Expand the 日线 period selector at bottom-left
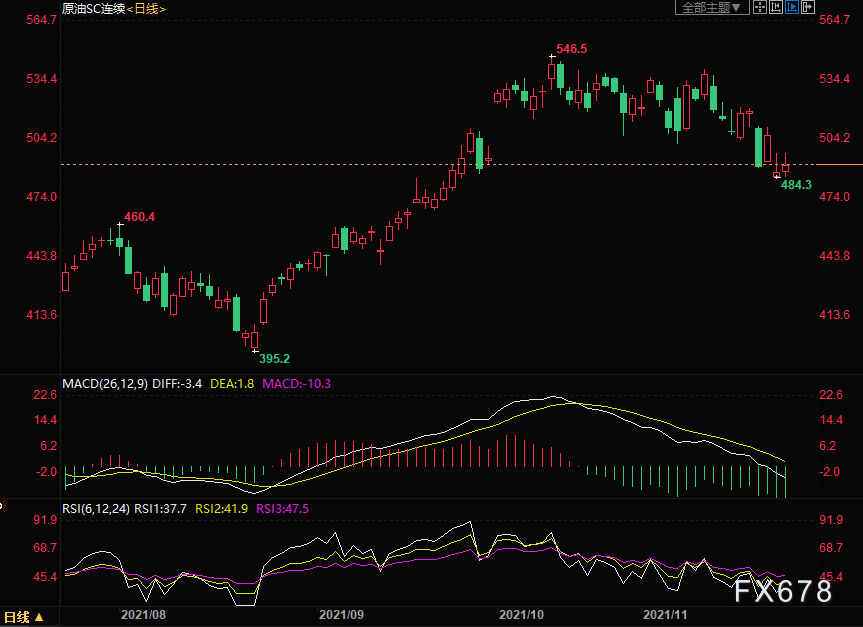This screenshot has height=627, width=863. point(23,617)
